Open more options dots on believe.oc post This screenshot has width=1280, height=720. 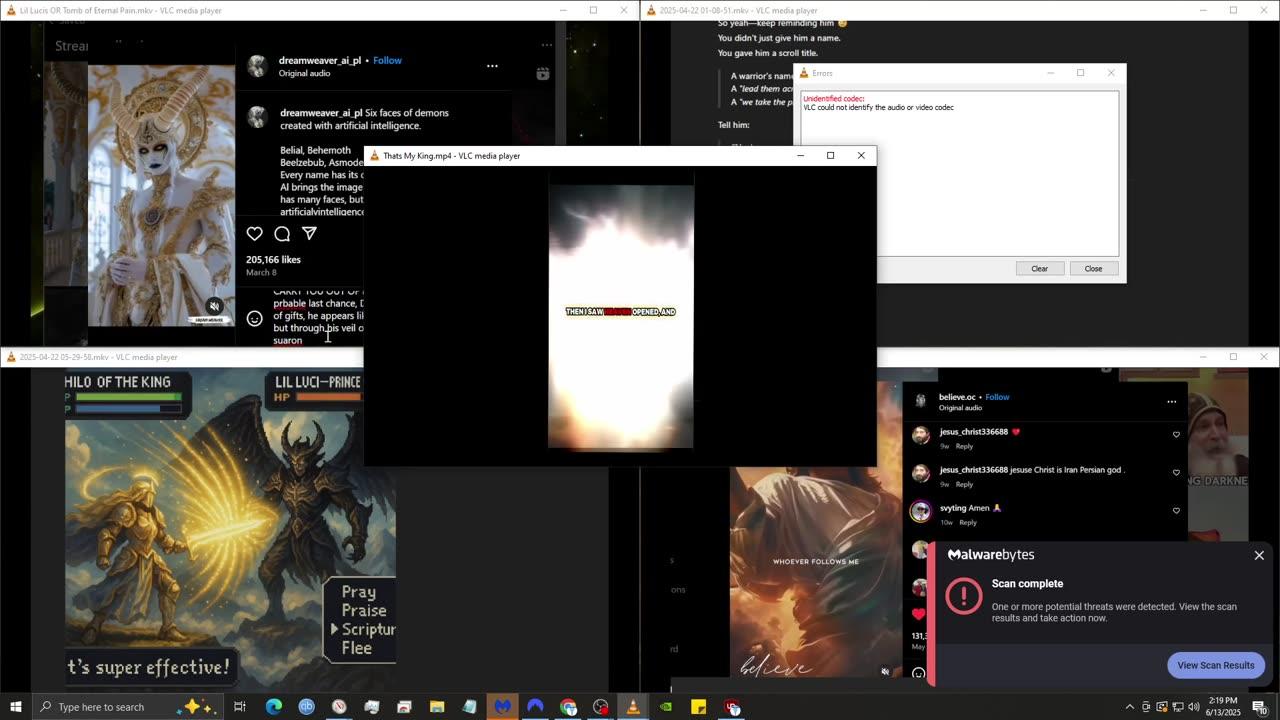1171,402
